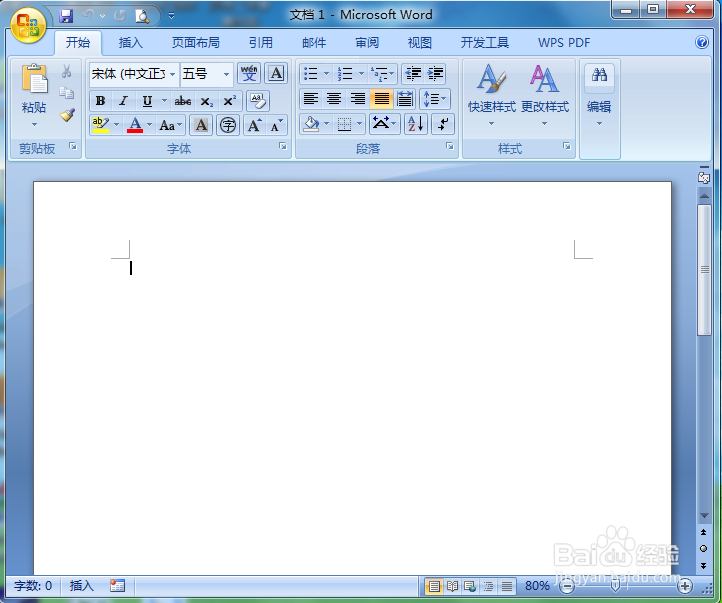Click the Redo icon in quick access toolbar
Viewport: 722px width, 603px height.
[120, 16]
